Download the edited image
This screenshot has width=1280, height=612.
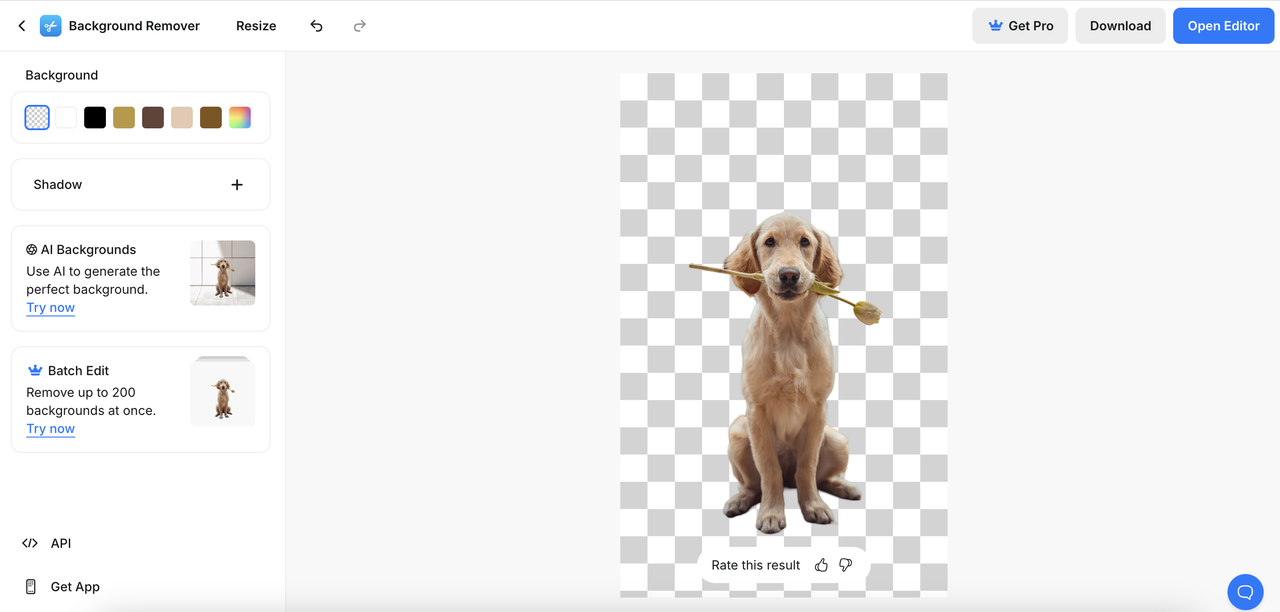tap(1120, 26)
